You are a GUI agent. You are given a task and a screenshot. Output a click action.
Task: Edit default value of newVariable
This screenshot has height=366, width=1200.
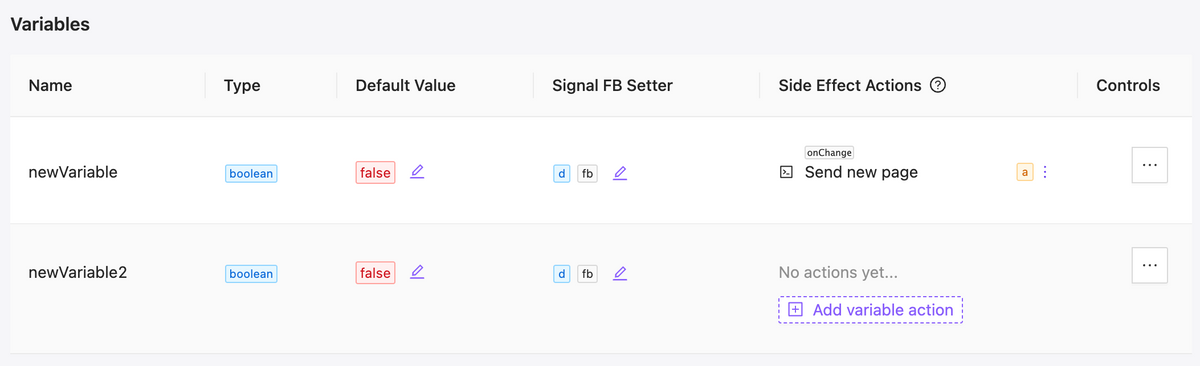[418, 172]
